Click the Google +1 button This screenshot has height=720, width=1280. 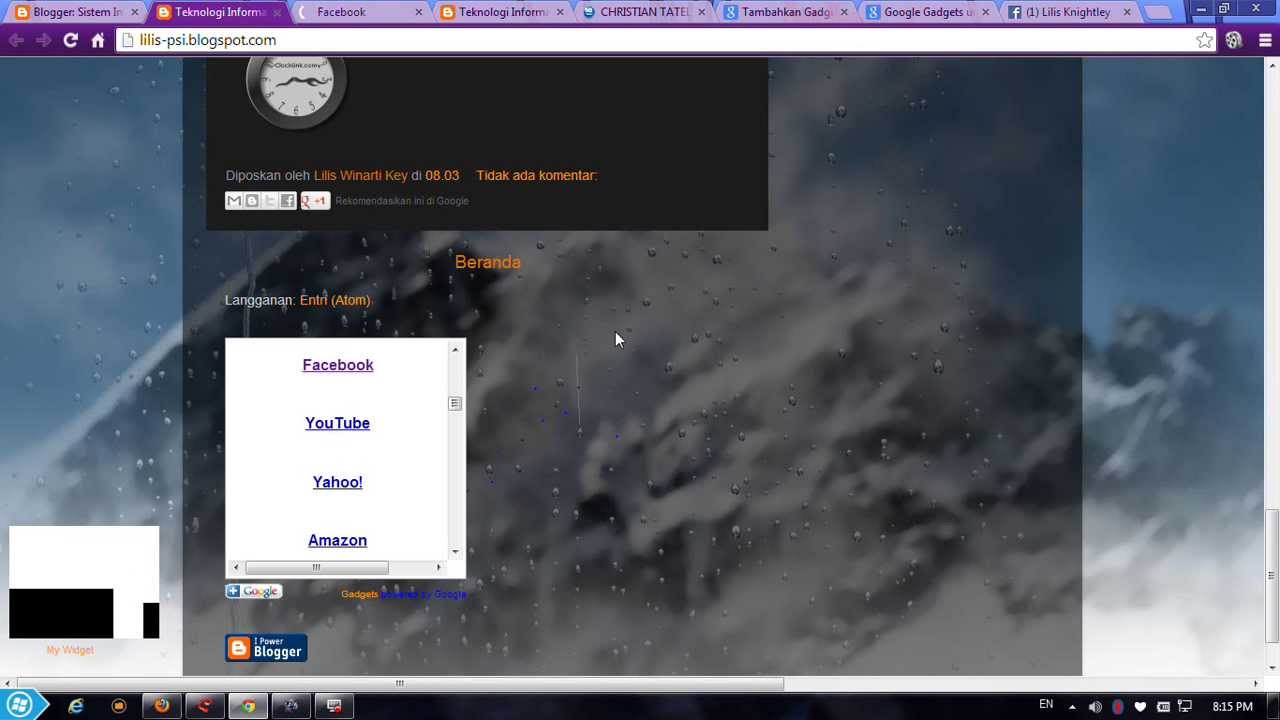[314, 201]
